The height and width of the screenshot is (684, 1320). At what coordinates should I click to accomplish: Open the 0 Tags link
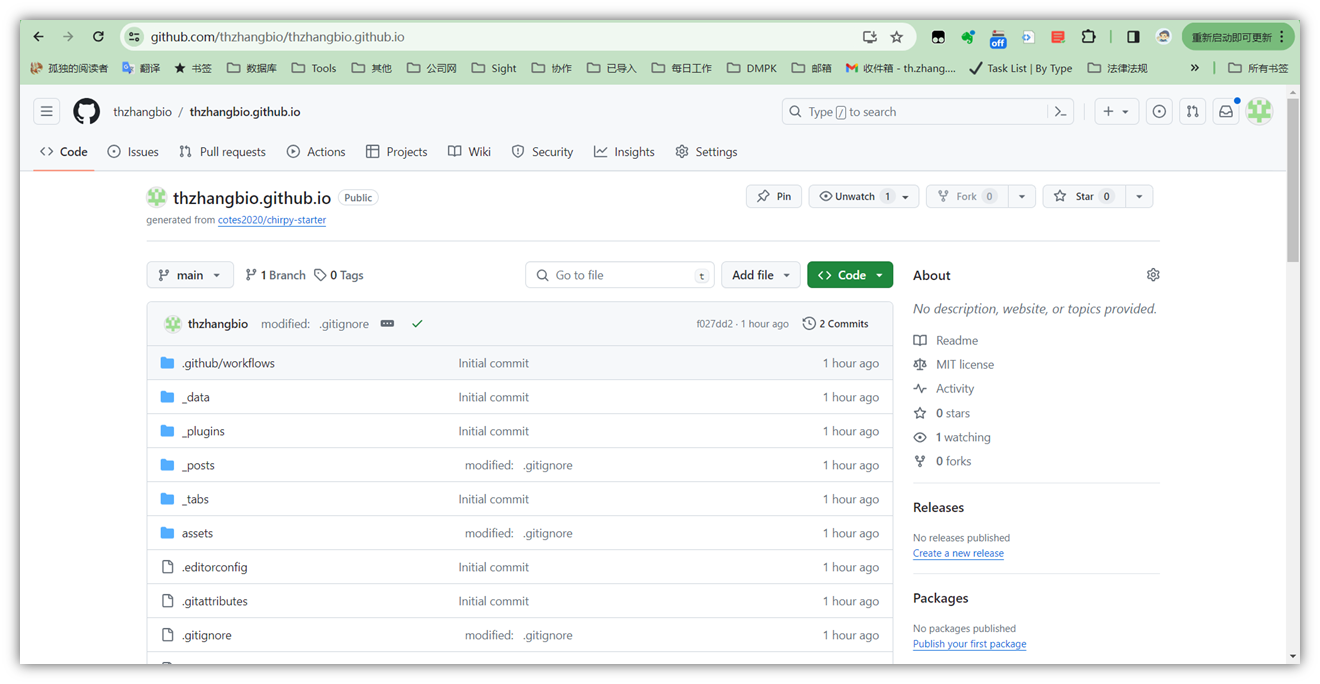[x=338, y=275]
